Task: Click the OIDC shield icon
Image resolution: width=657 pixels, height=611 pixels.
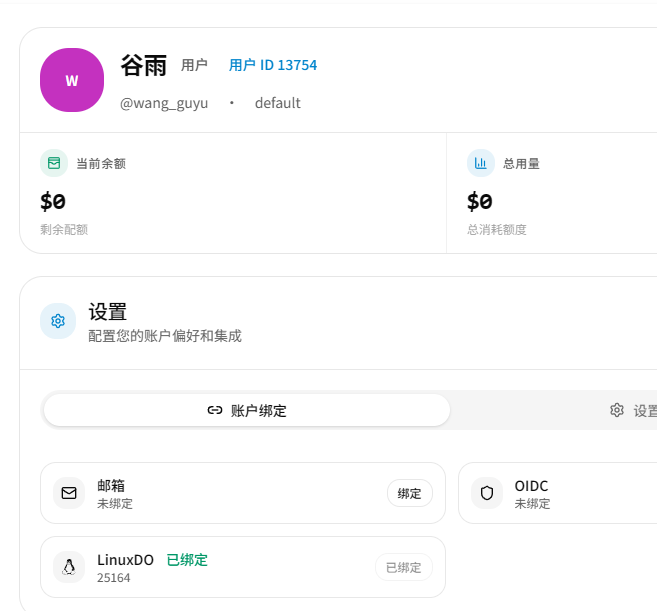Action: coord(487,493)
